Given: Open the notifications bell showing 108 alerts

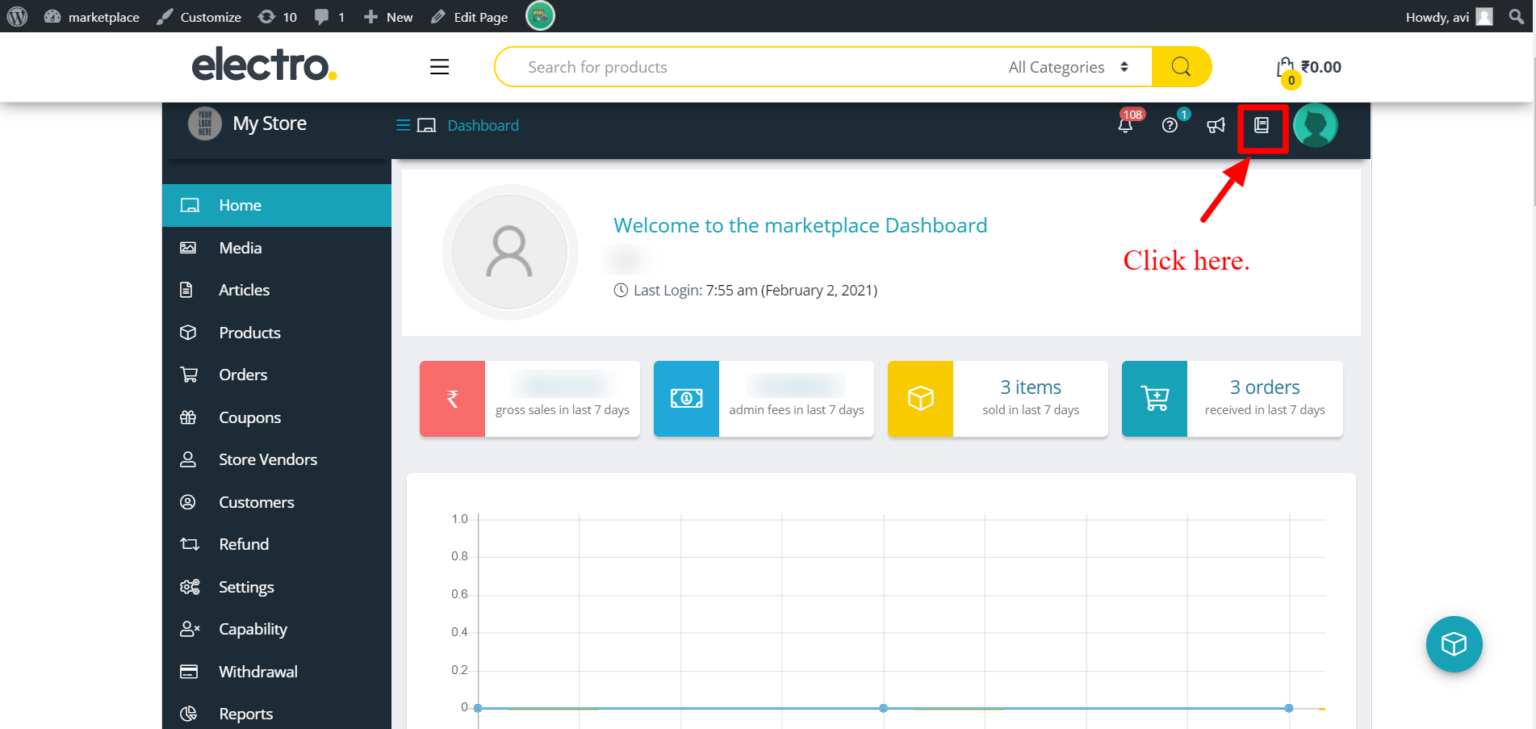Looking at the screenshot, I should pyautogui.click(x=1124, y=128).
